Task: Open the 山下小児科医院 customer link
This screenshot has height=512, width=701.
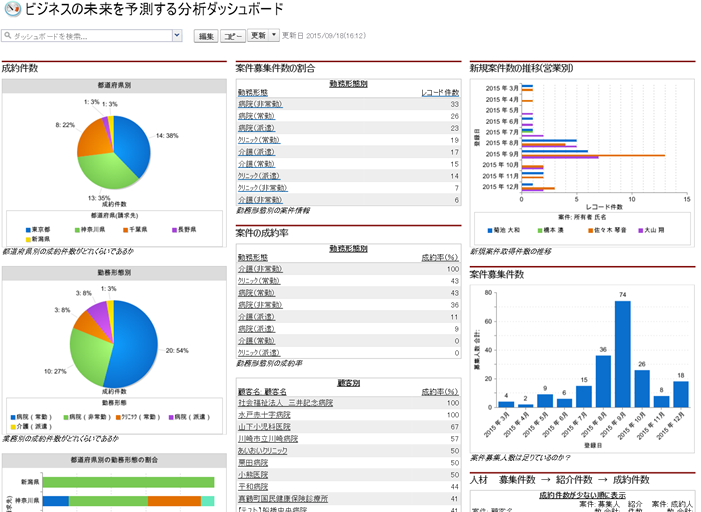Action: pyautogui.click(x=264, y=426)
